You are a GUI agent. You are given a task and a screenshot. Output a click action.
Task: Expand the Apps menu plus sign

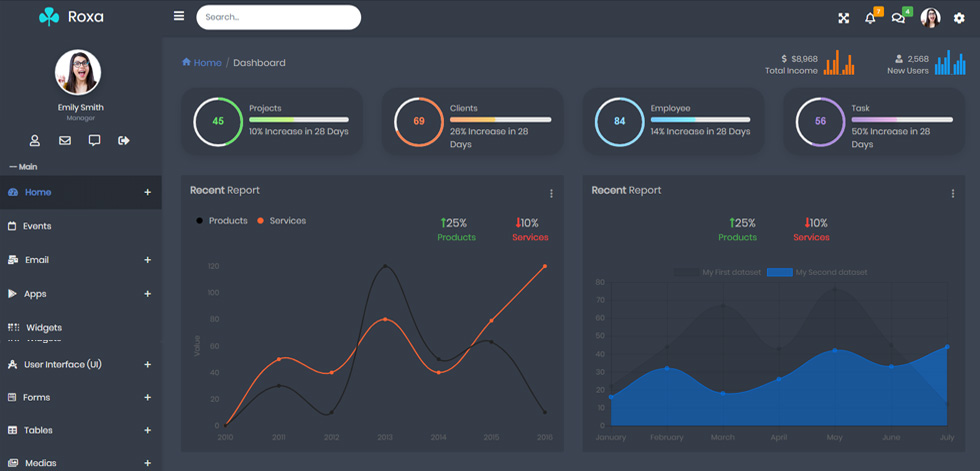click(x=148, y=294)
